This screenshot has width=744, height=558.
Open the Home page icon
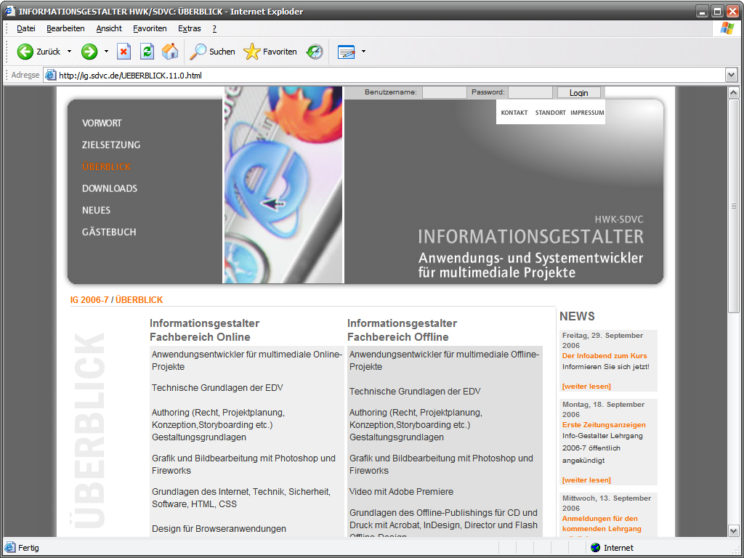click(x=170, y=51)
